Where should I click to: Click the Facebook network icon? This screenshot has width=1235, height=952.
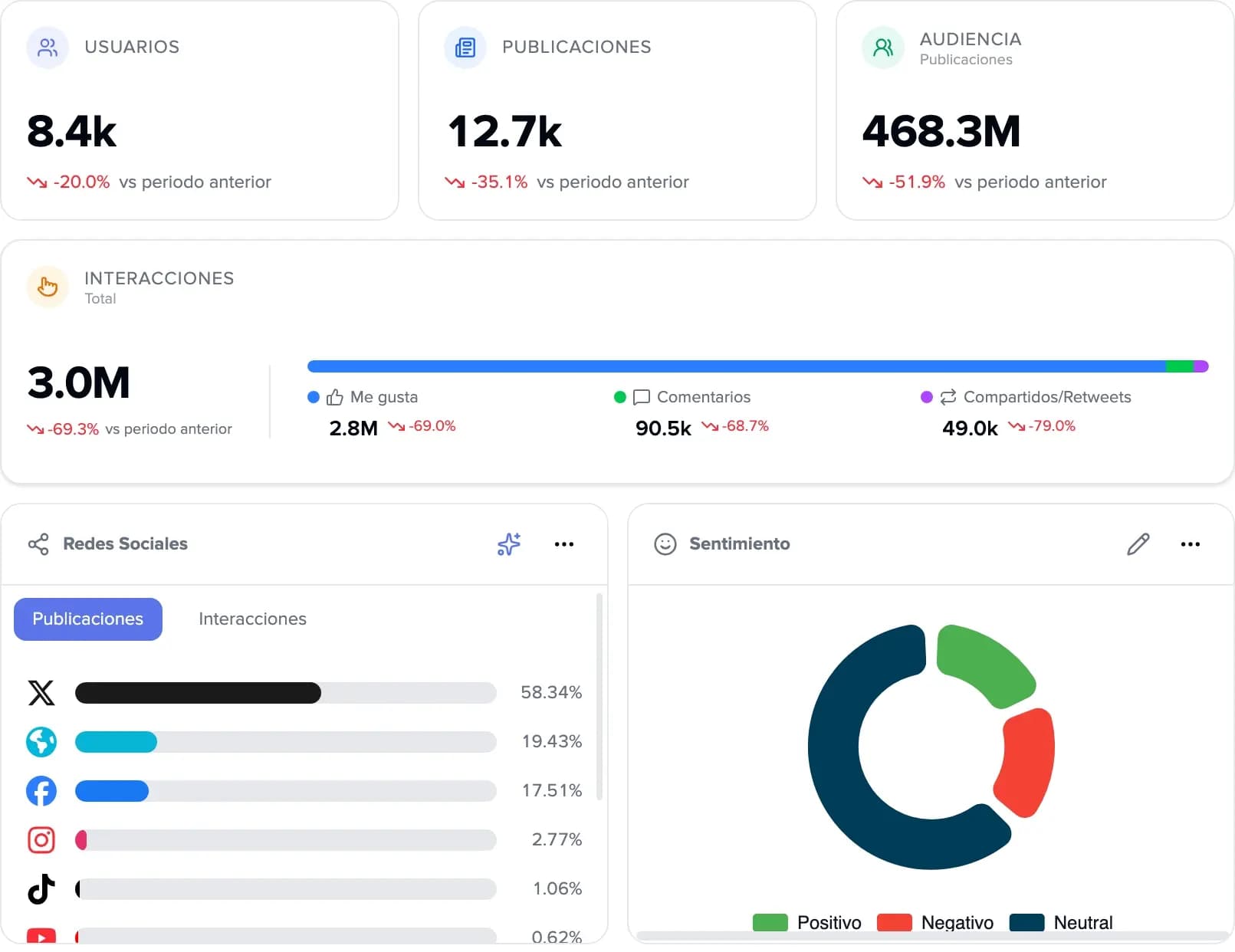tap(41, 791)
